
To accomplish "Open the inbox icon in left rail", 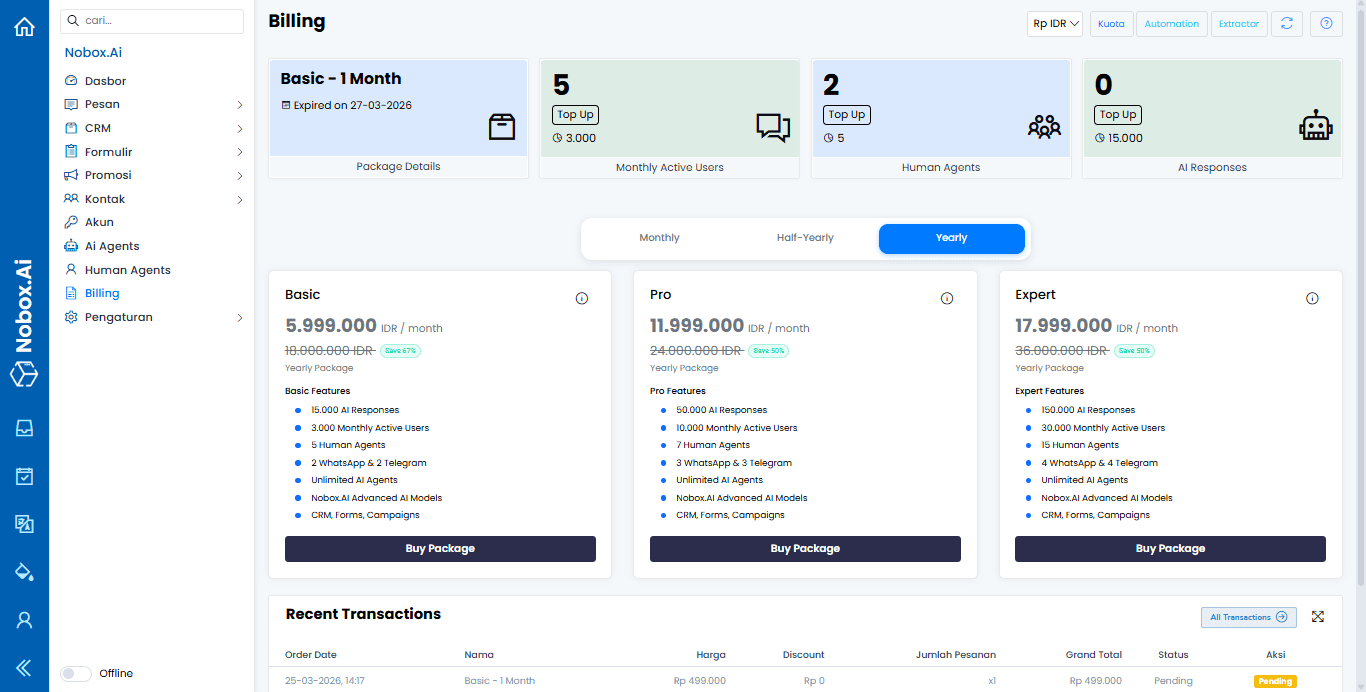I will click(x=24, y=429).
